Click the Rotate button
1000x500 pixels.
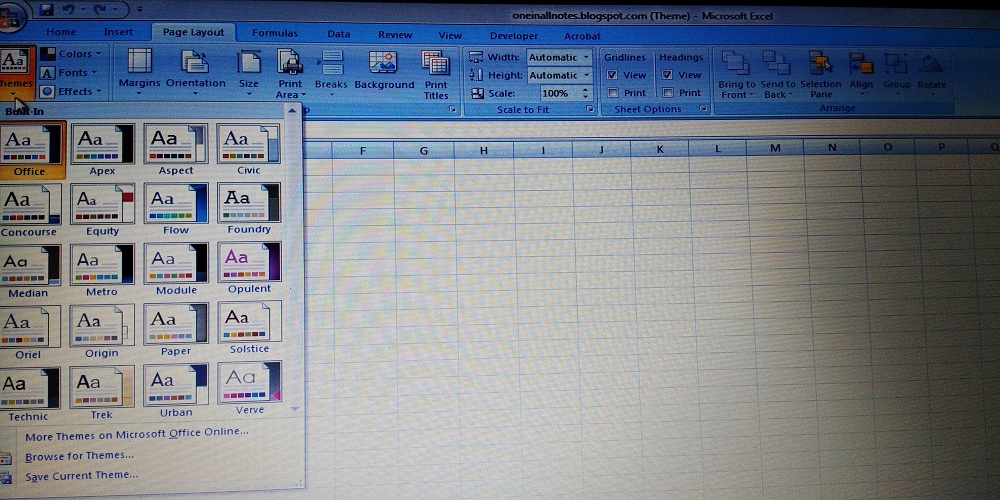(x=932, y=74)
